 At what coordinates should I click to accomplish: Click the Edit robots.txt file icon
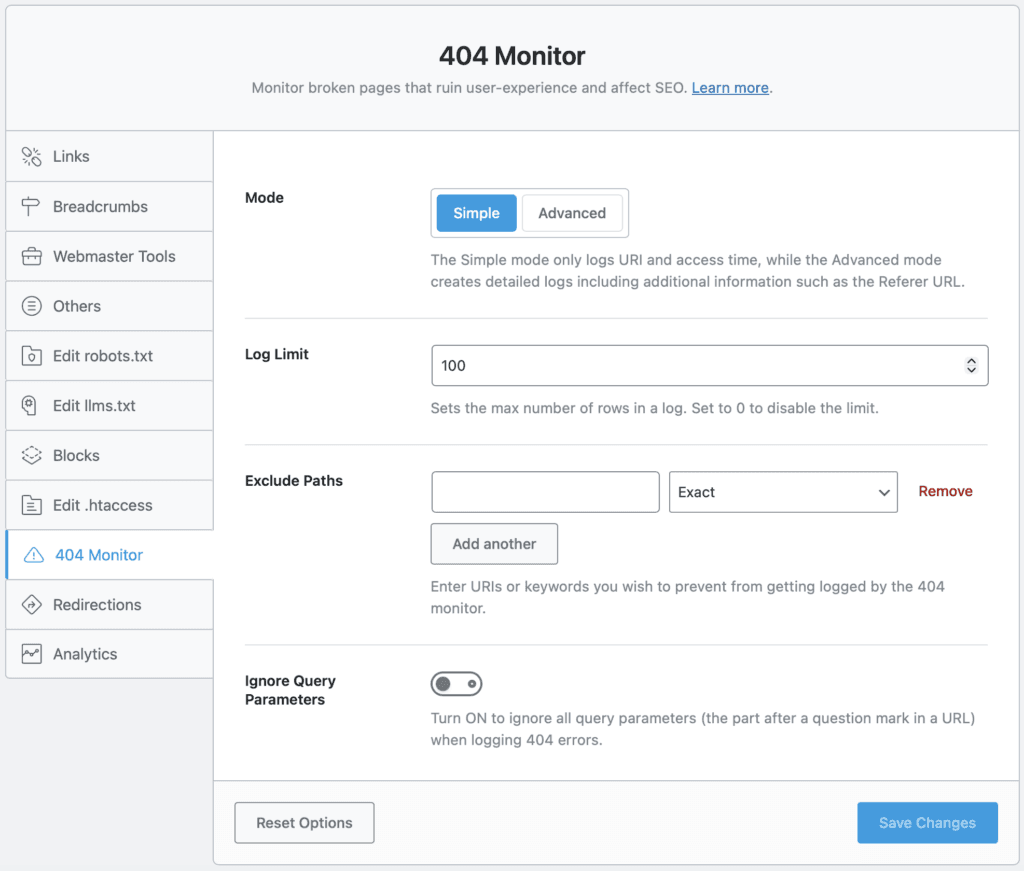click(x=31, y=356)
